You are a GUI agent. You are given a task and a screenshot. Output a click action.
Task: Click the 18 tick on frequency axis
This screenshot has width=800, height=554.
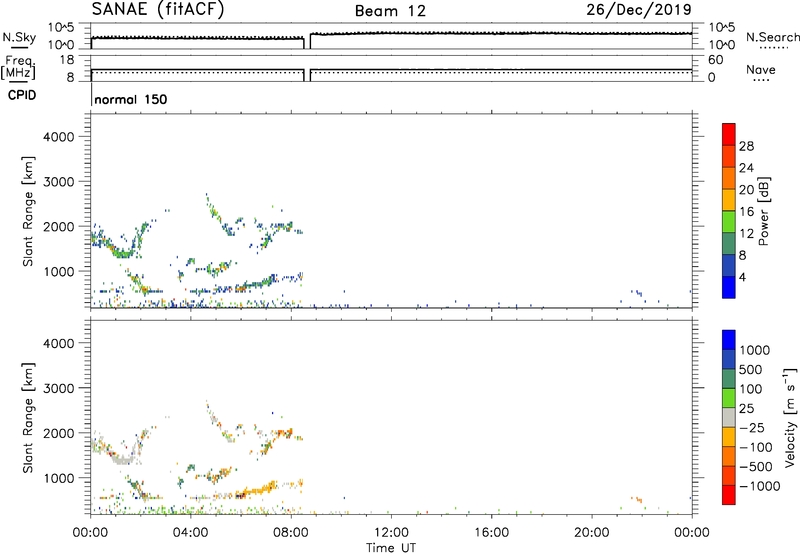click(x=68, y=60)
